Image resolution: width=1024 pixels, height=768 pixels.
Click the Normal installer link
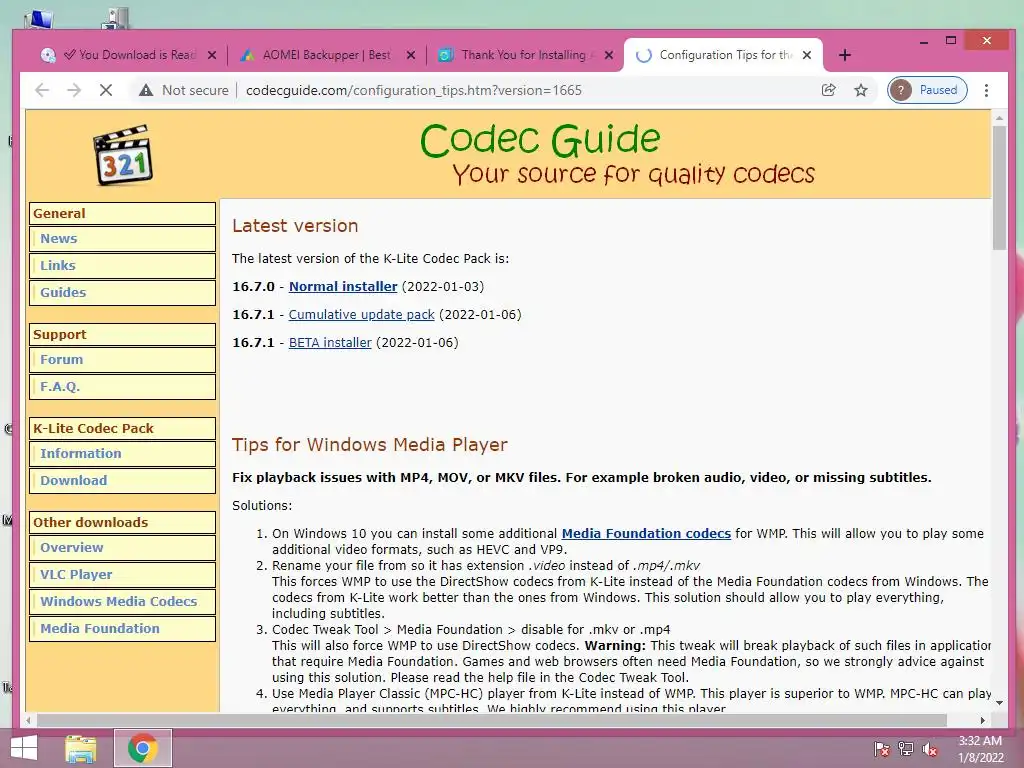343,287
